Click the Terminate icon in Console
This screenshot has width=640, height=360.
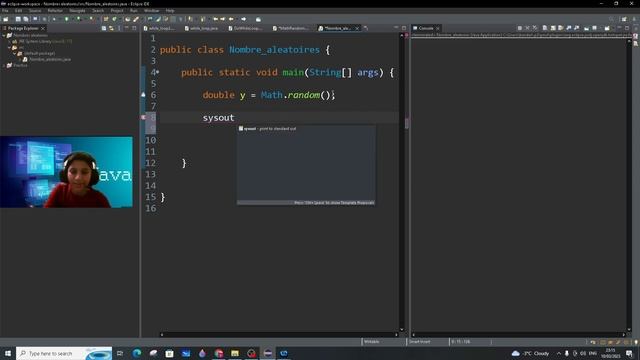click(520, 28)
